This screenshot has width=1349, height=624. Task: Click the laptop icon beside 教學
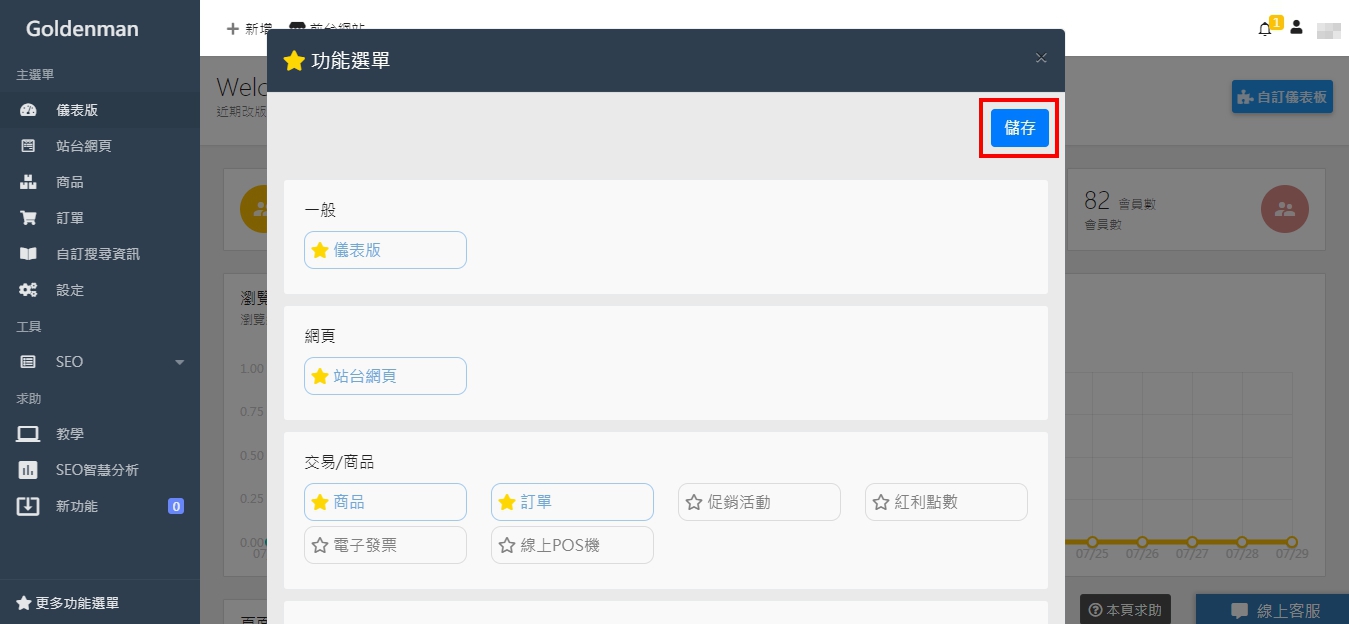click(x=28, y=434)
